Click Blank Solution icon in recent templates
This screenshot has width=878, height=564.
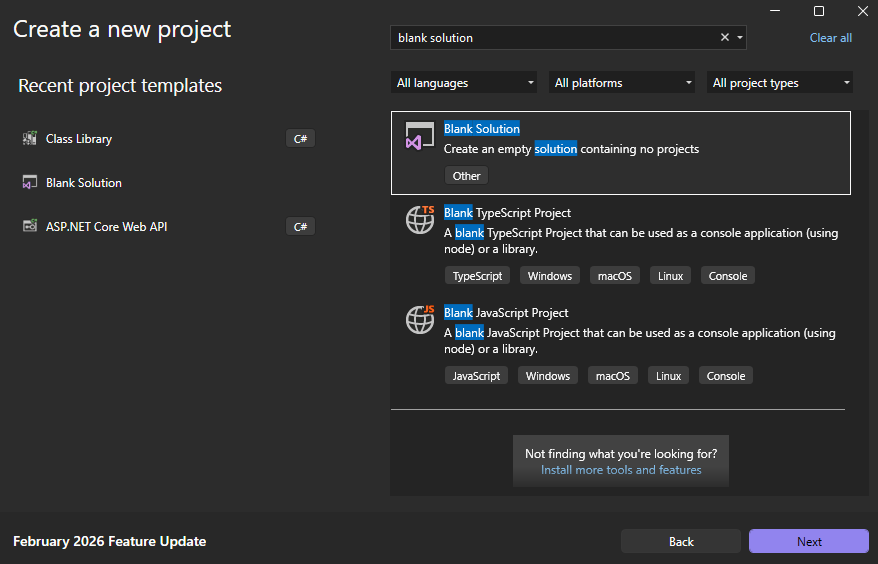29,183
